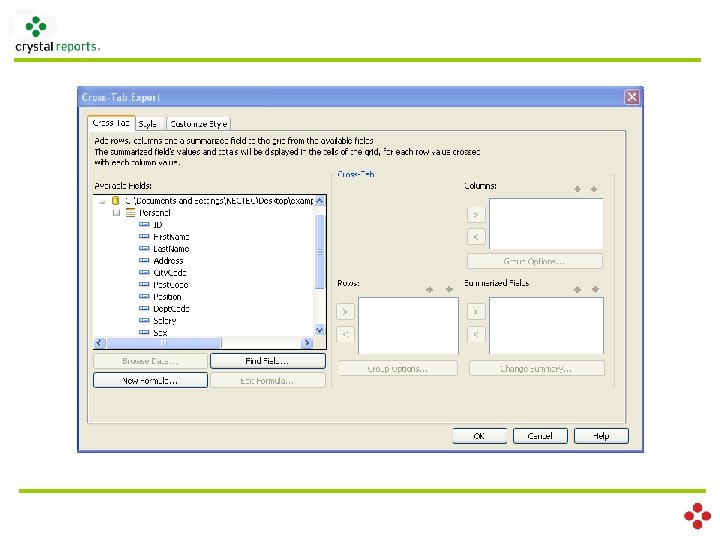The image size is (720, 540).
Task: Add field to Summarized Fields with arrow
Action: point(476,312)
